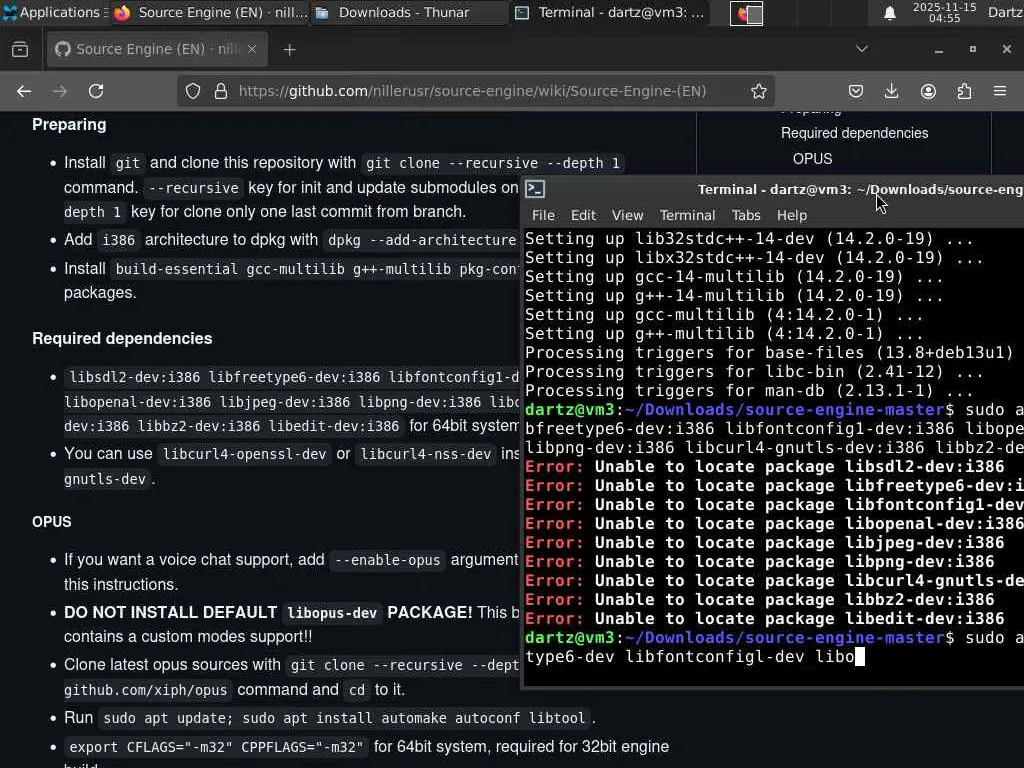The height and width of the screenshot is (768, 1024).
Task: Click the Preparing heading in wiki
Action: point(69,125)
